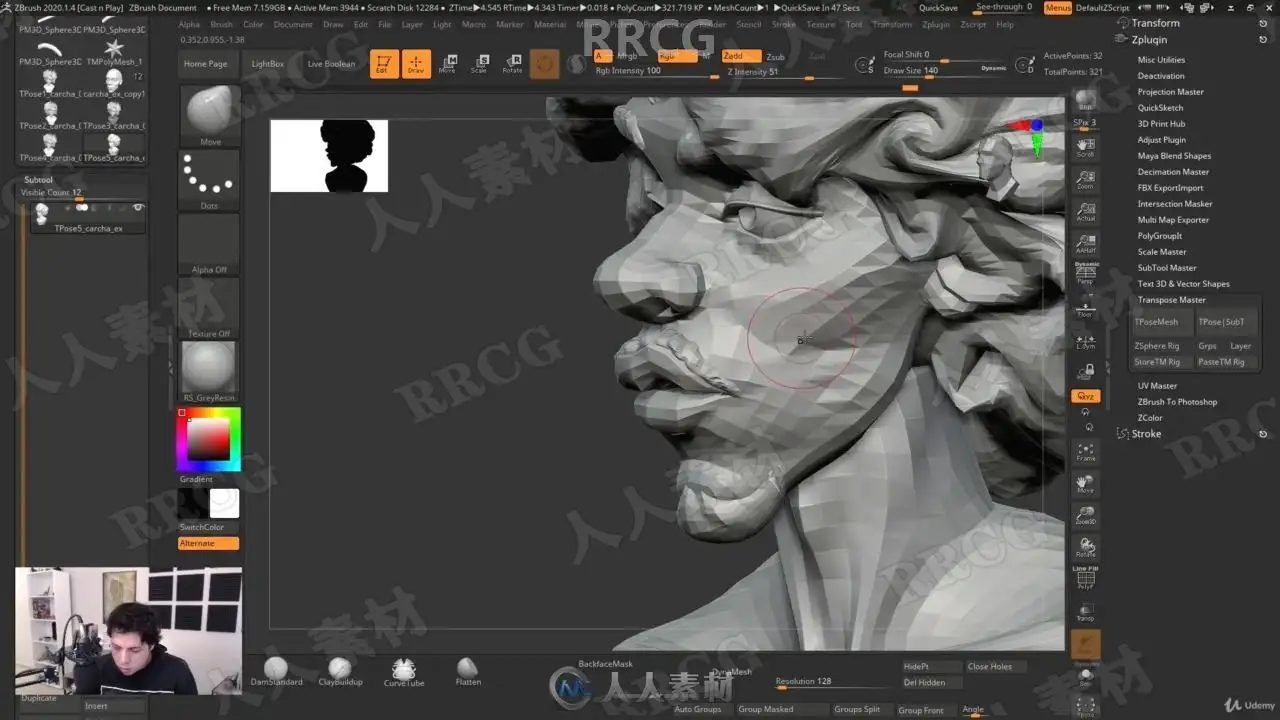Expand the ZBrush To Photoshop section
This screenshot has width=1280, height=720.
(x=1177, y=402)
